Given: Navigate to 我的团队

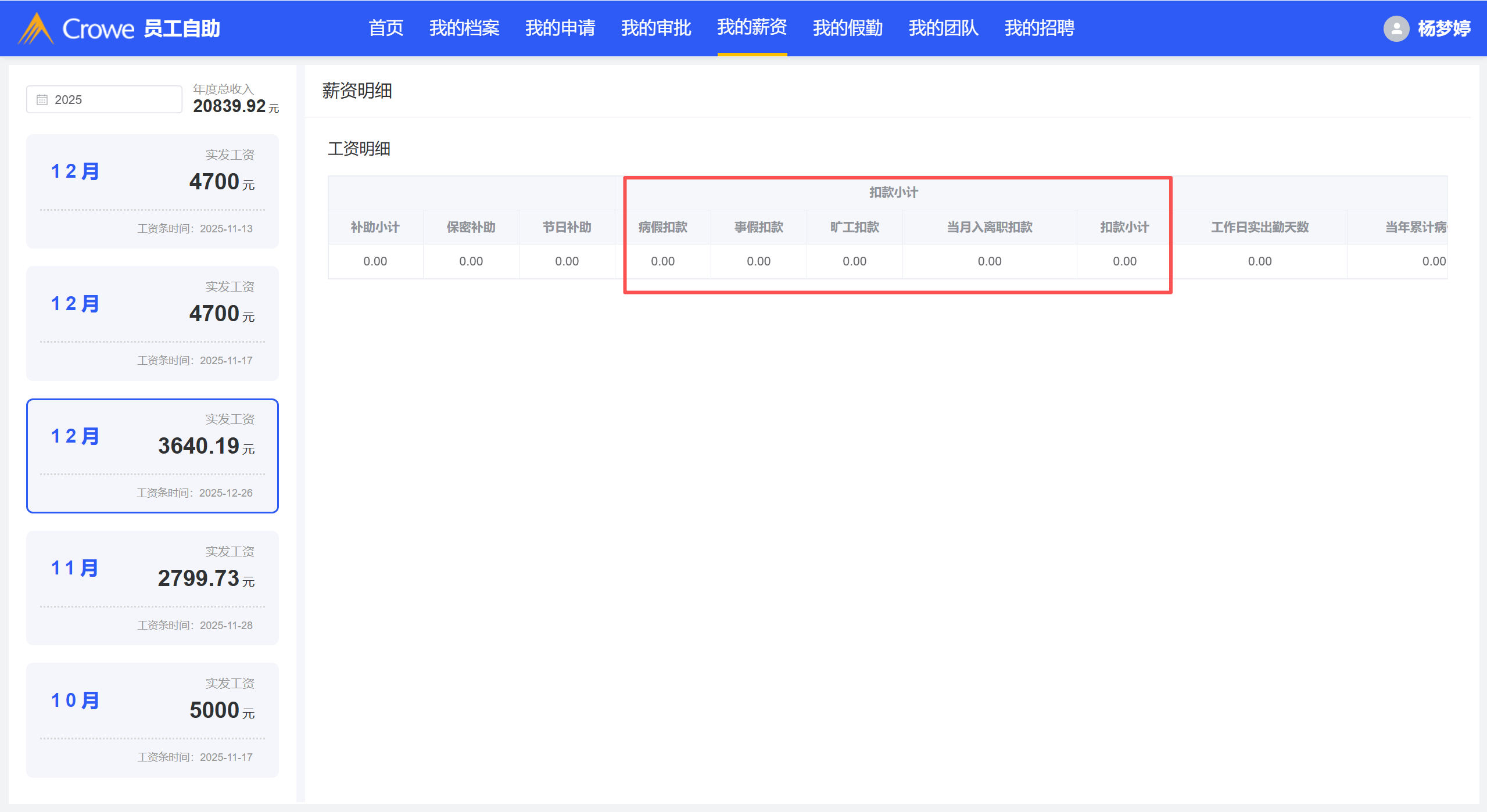Looking at the screenshot, I should (943, 28).
